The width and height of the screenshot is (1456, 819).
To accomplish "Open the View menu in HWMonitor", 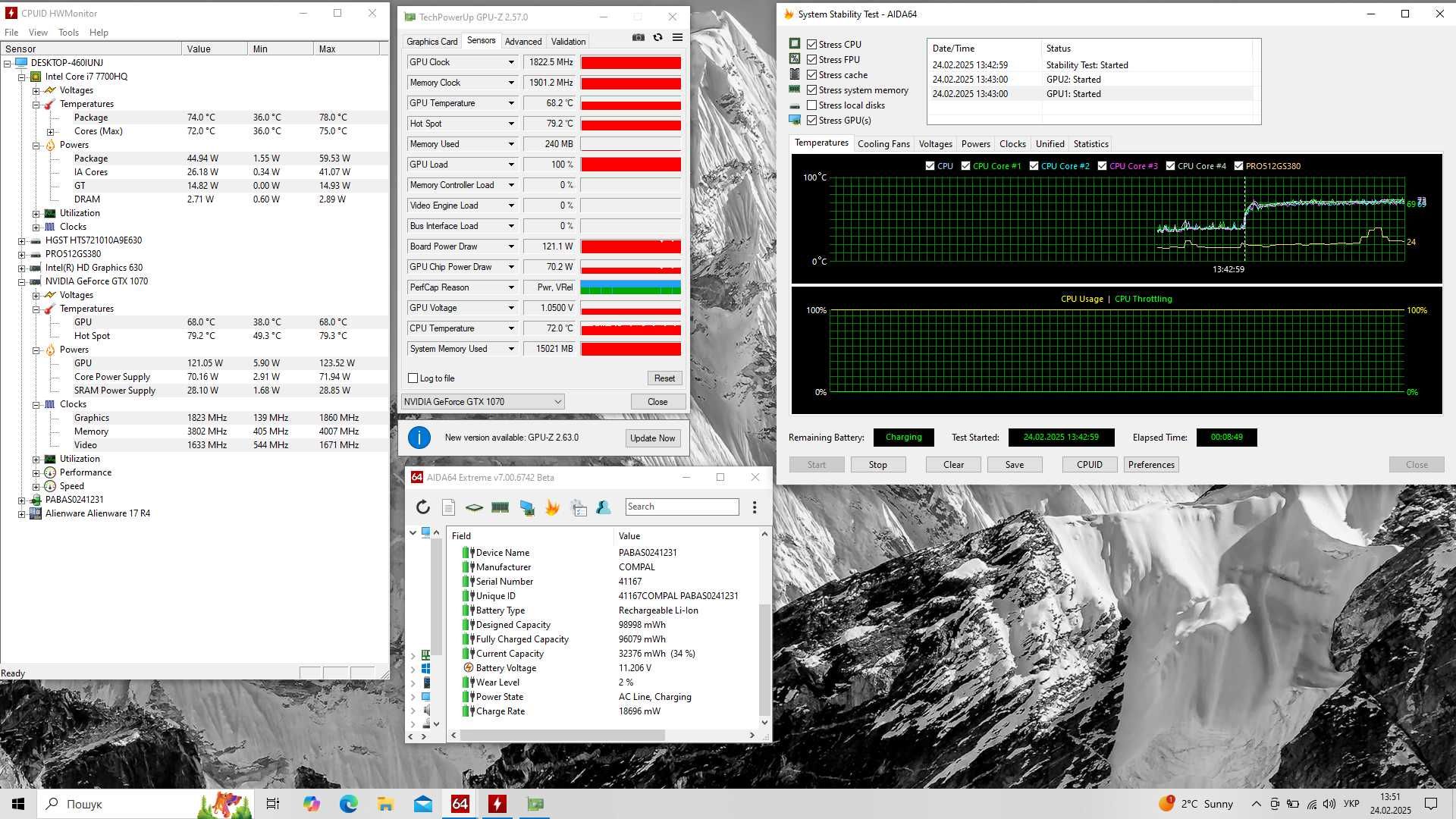I will tap(38, 33).
